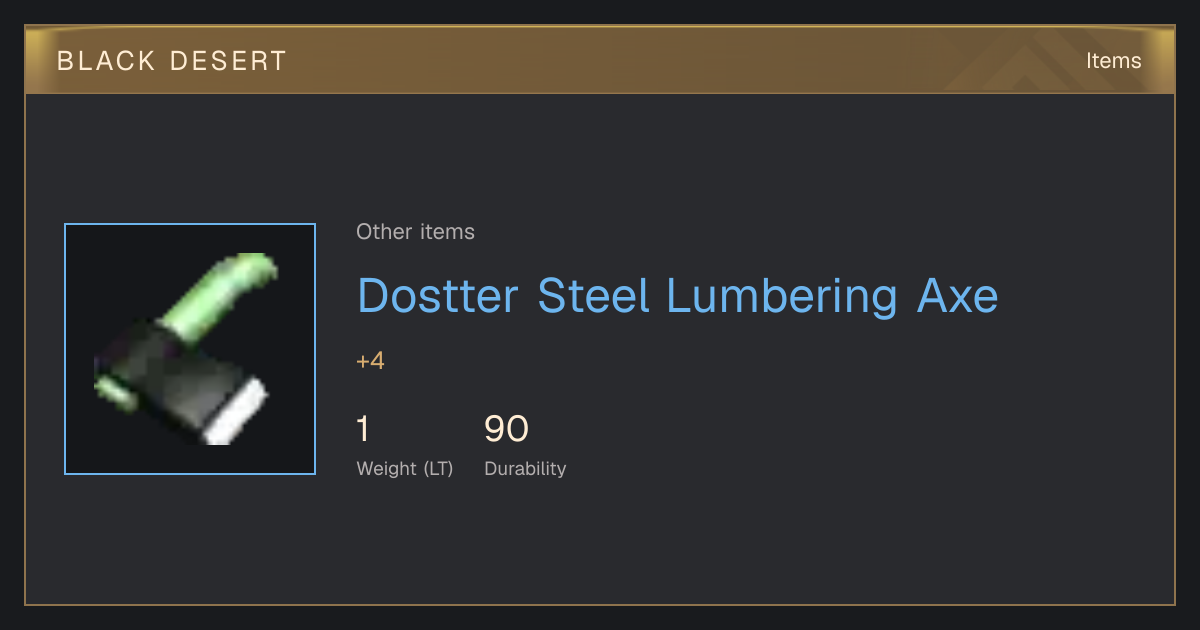
Task: Click the word "DESERT" in the header
Action: tap(228, 61)
